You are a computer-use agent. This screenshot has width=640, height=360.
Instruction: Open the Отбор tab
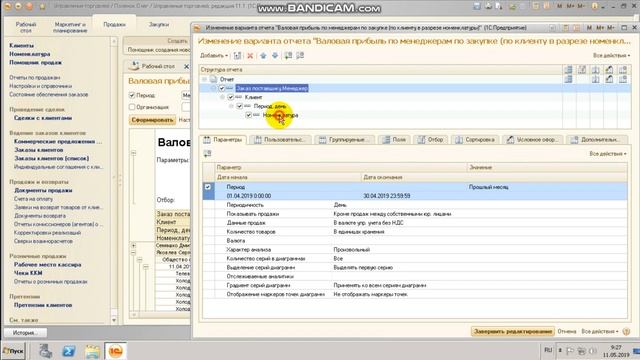431,140
